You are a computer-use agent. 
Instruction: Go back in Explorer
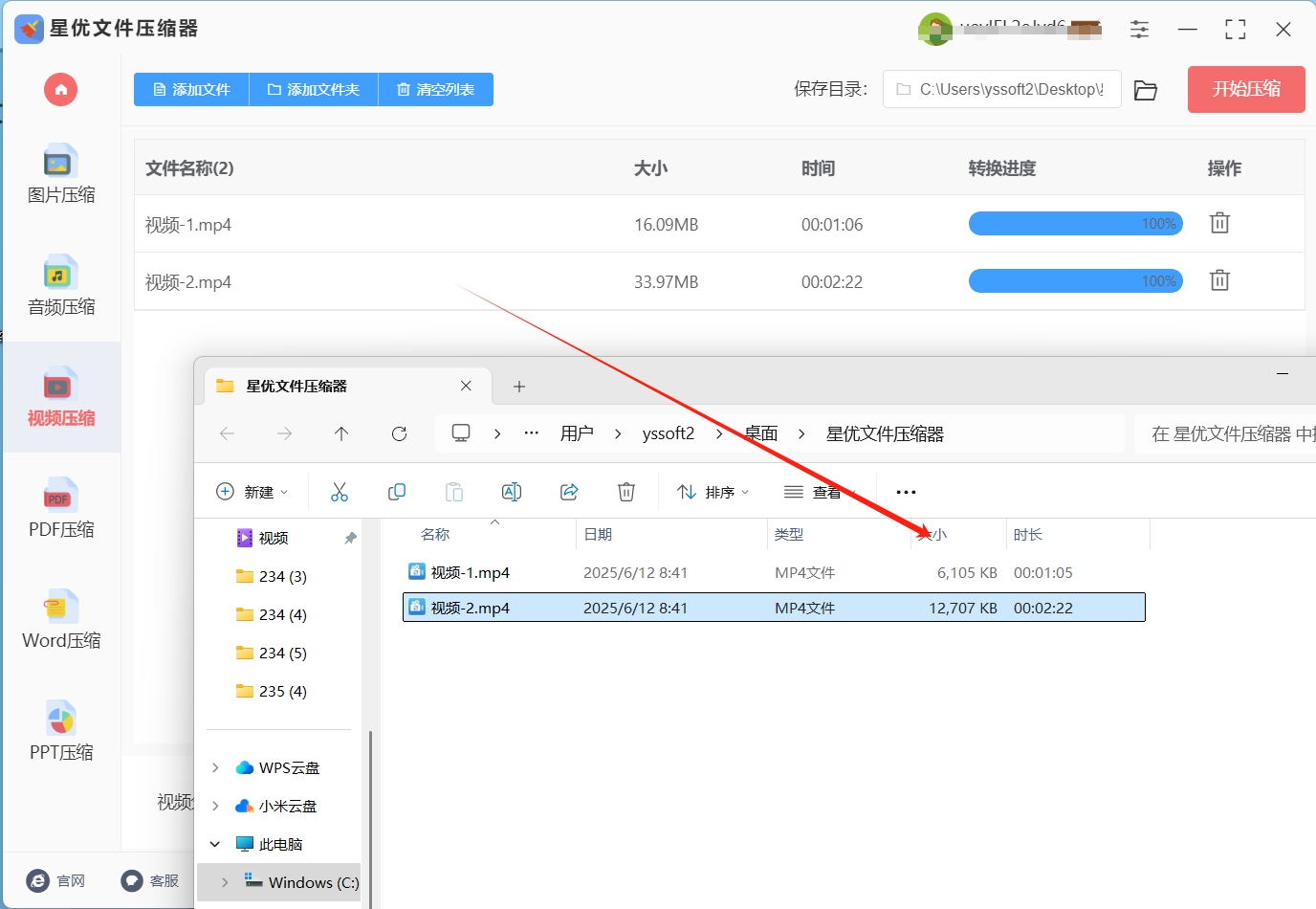point(228,433)
